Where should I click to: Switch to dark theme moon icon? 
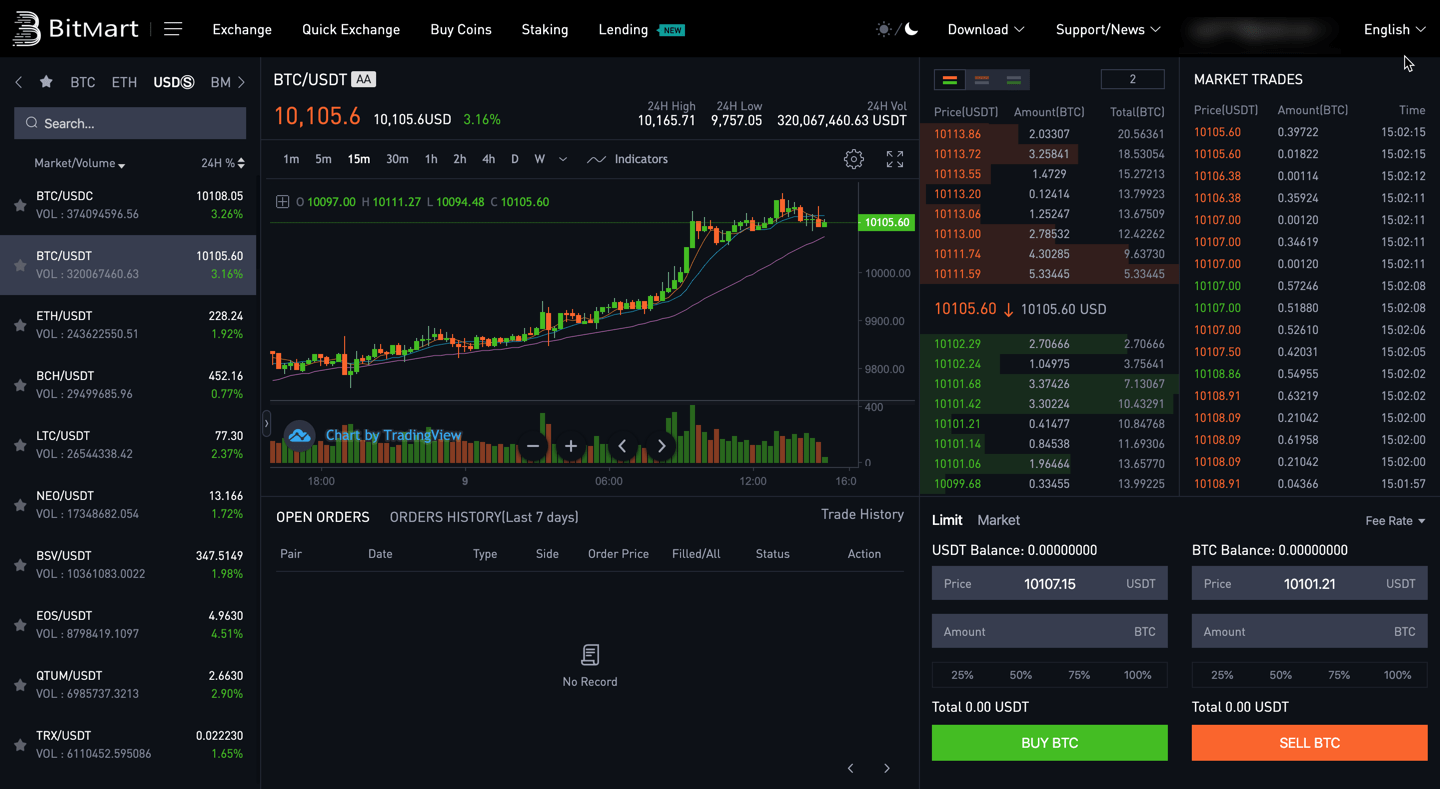point(911,29)
